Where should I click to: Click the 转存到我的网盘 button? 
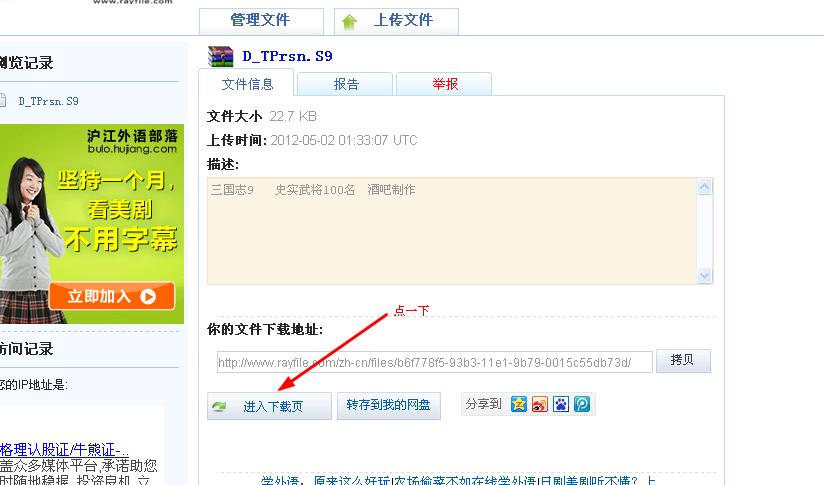388,405
